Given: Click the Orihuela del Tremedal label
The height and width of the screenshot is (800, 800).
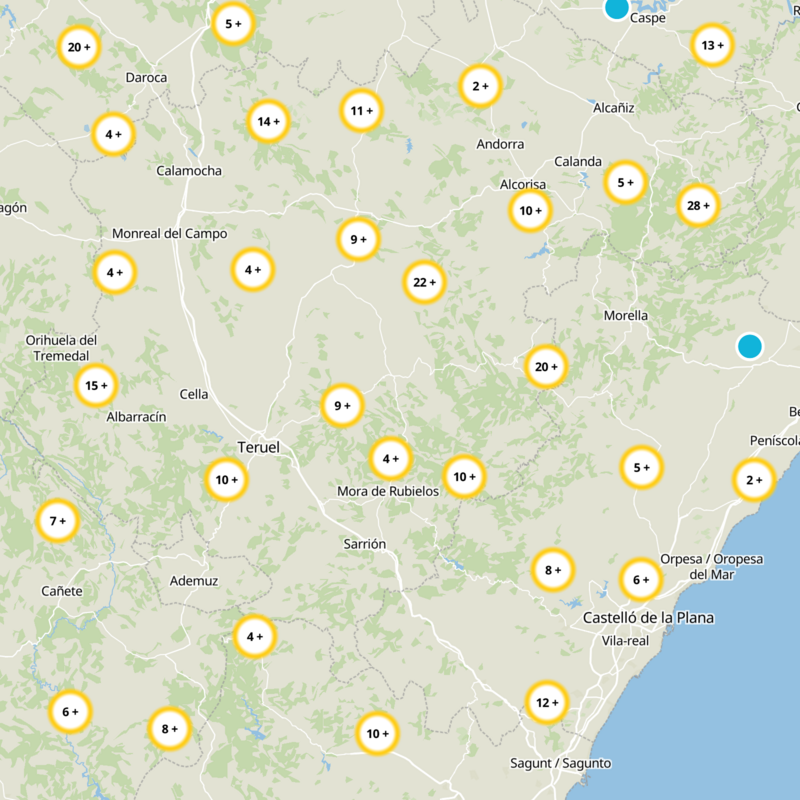Looking at the screenshot, I should pos(61,348).
